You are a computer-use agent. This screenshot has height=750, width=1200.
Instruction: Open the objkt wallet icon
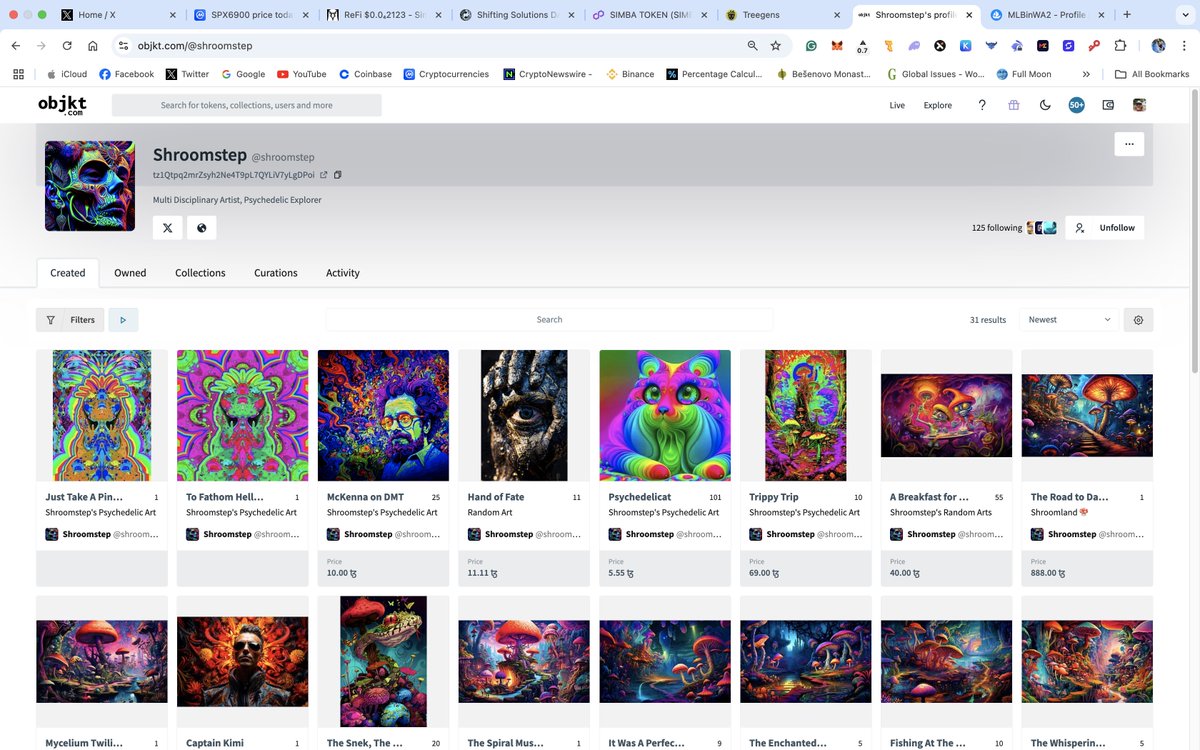click(x=1108, y=105)
